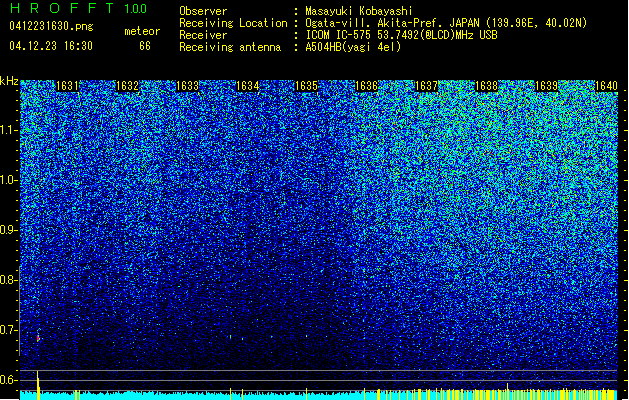Click the 1639 time marker
The image size is (629, 400).
click(547, 86)
